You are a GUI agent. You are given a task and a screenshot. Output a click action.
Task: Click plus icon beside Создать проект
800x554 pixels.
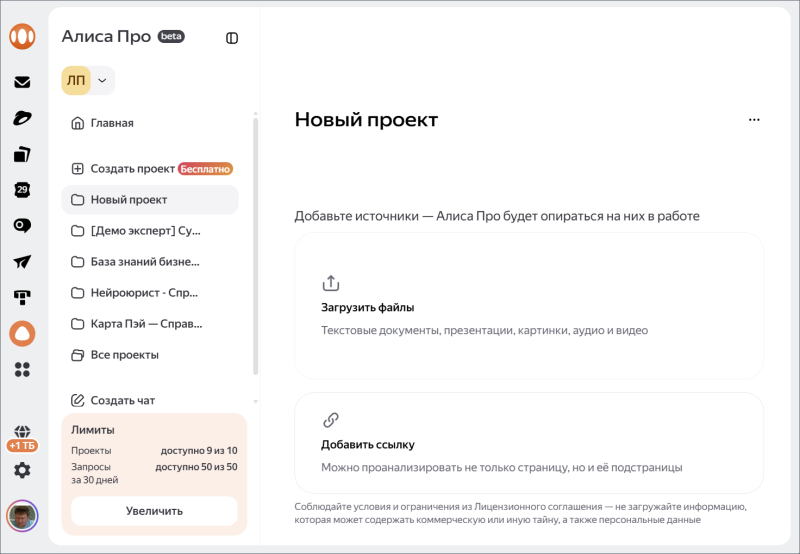[x=77, y=169]
